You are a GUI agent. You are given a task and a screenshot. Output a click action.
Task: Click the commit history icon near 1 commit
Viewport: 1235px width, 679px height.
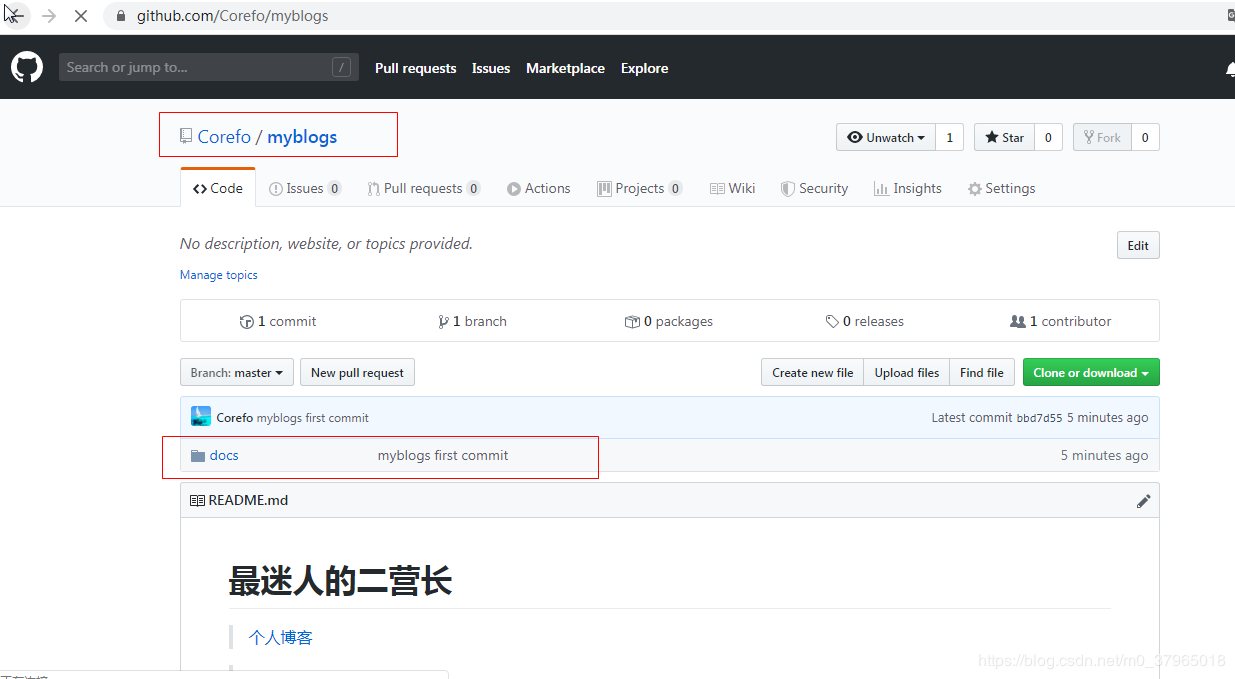[247, 322]
